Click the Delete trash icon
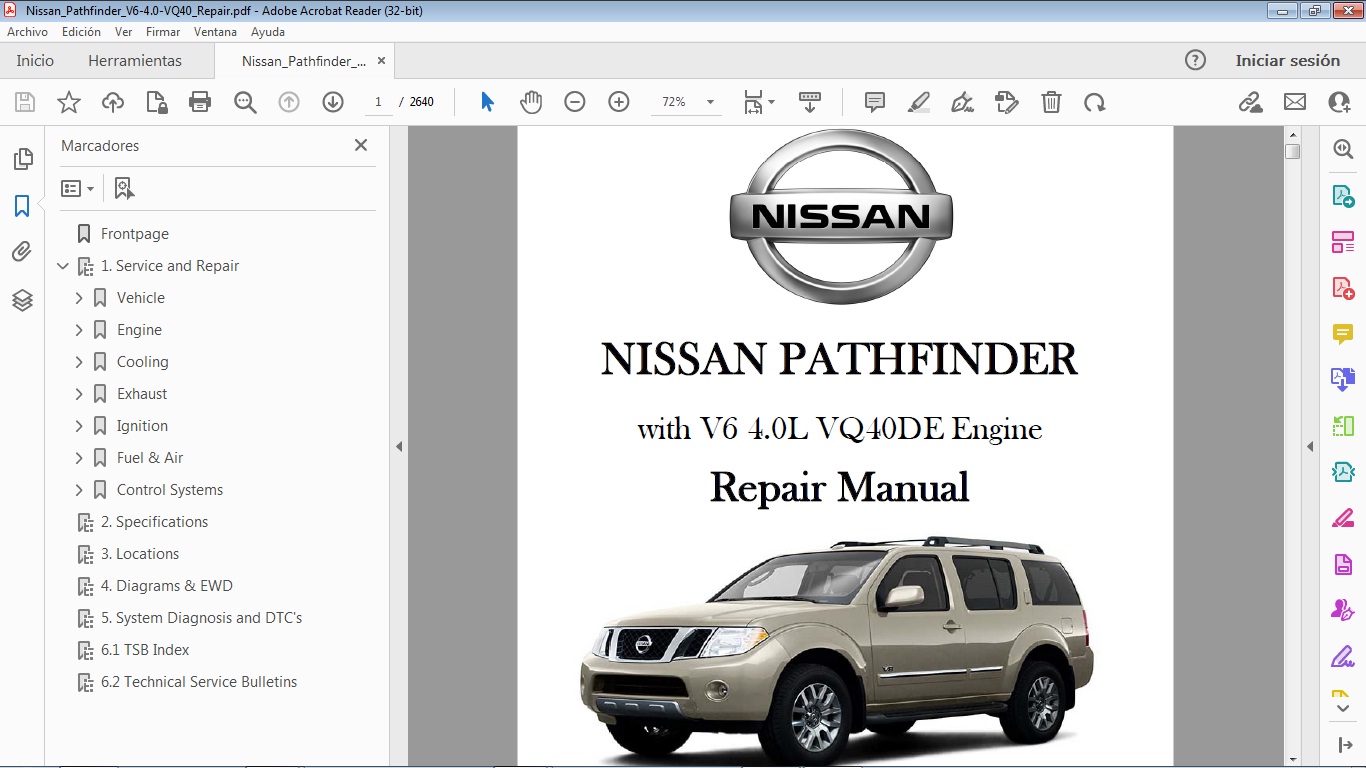This screenshot has height=768, width=1366. pos(1051,102)
